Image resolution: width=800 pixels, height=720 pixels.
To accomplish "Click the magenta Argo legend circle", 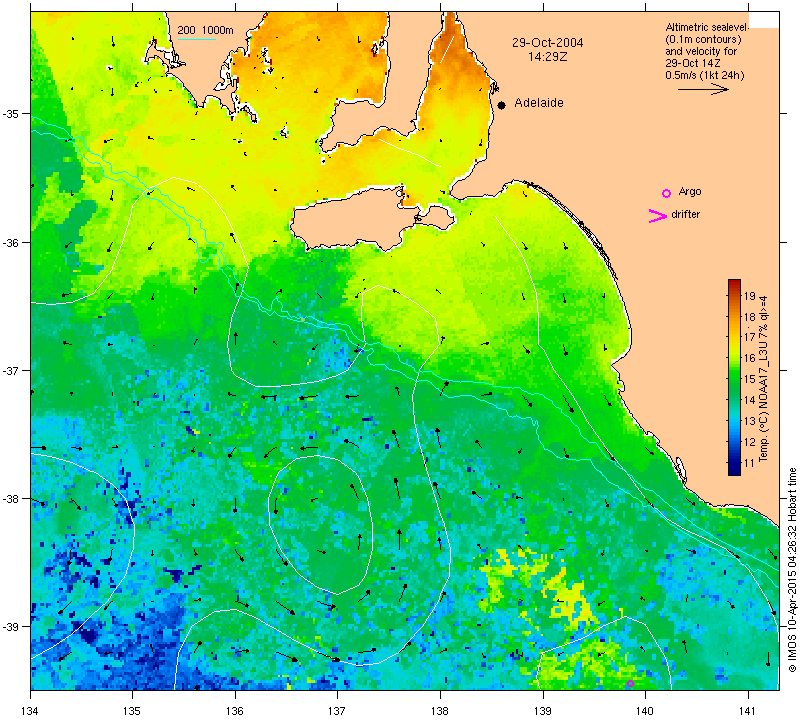I will click(666, 193).
